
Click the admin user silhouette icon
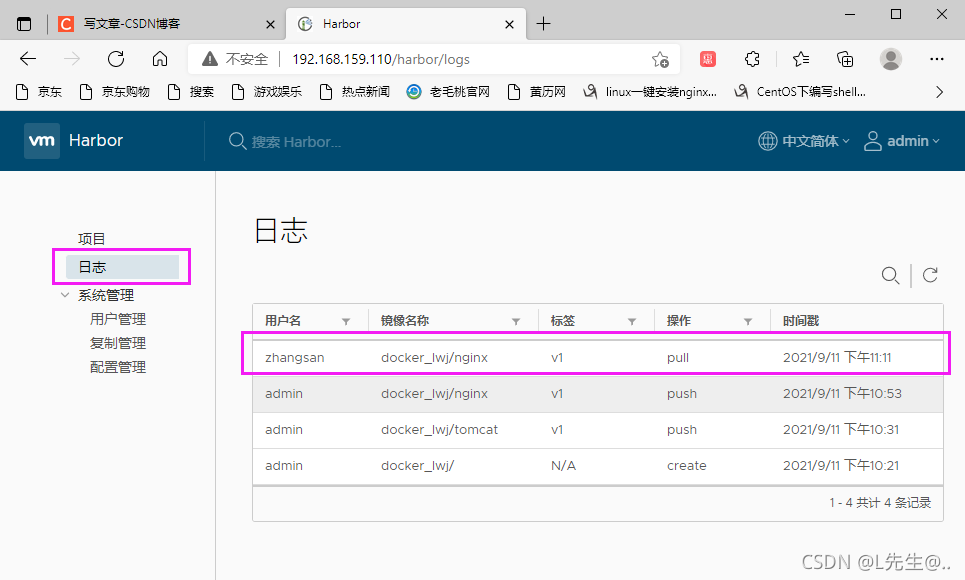pos(873,141)
